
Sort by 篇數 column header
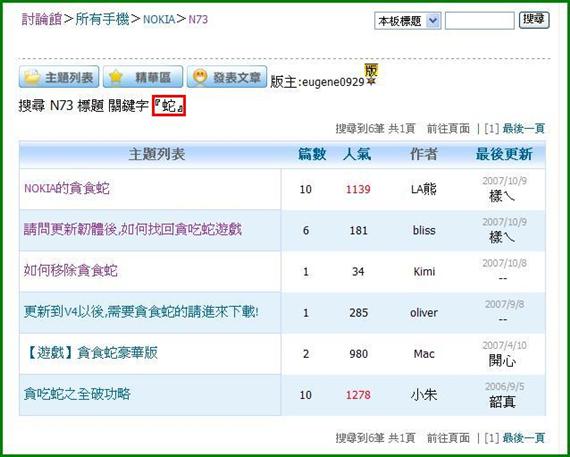click(312, 154)
